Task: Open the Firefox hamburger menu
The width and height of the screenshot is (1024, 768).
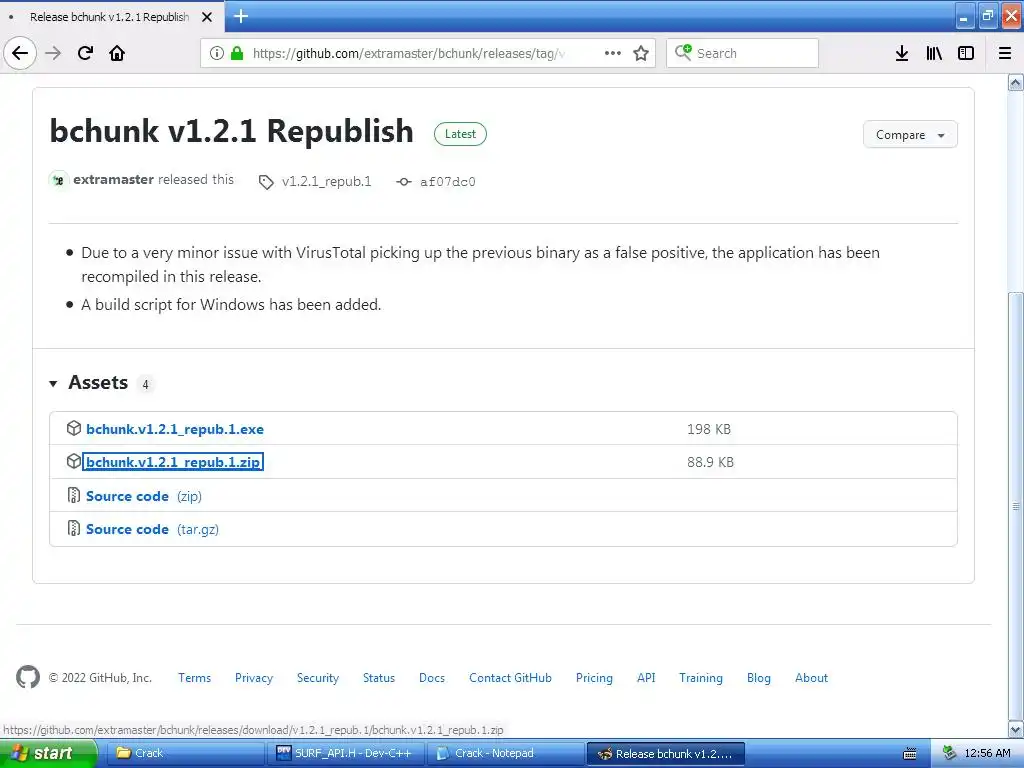Action: point(1005,53)
